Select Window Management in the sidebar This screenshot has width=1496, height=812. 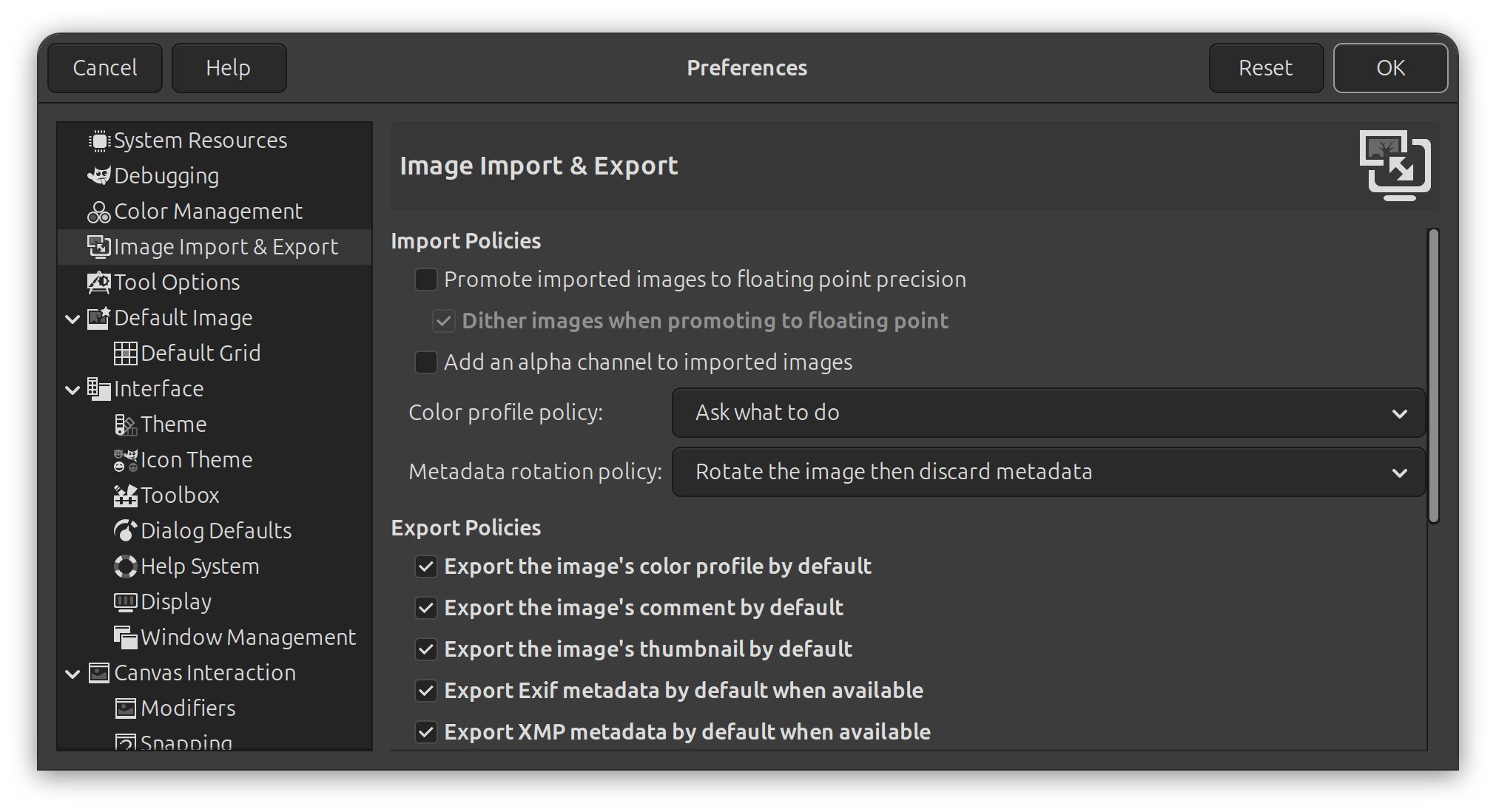tap(215, 637)
